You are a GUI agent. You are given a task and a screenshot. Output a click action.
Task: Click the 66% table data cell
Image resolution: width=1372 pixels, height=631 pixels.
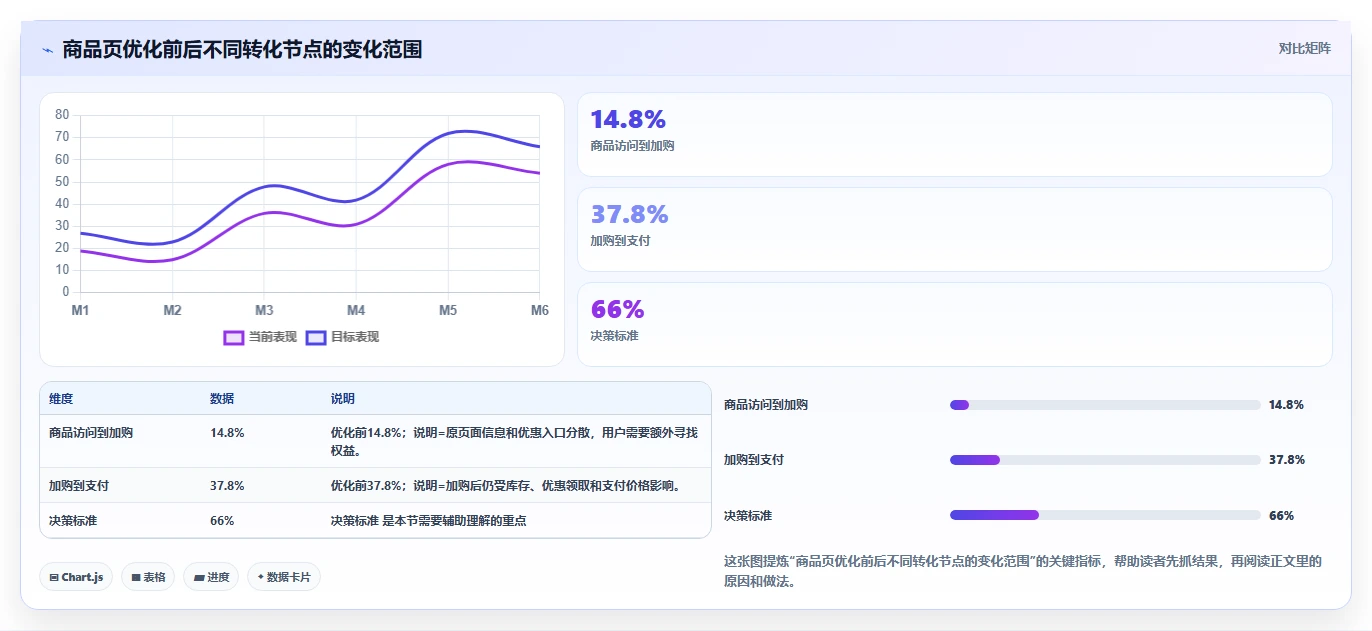pos(222,521)
